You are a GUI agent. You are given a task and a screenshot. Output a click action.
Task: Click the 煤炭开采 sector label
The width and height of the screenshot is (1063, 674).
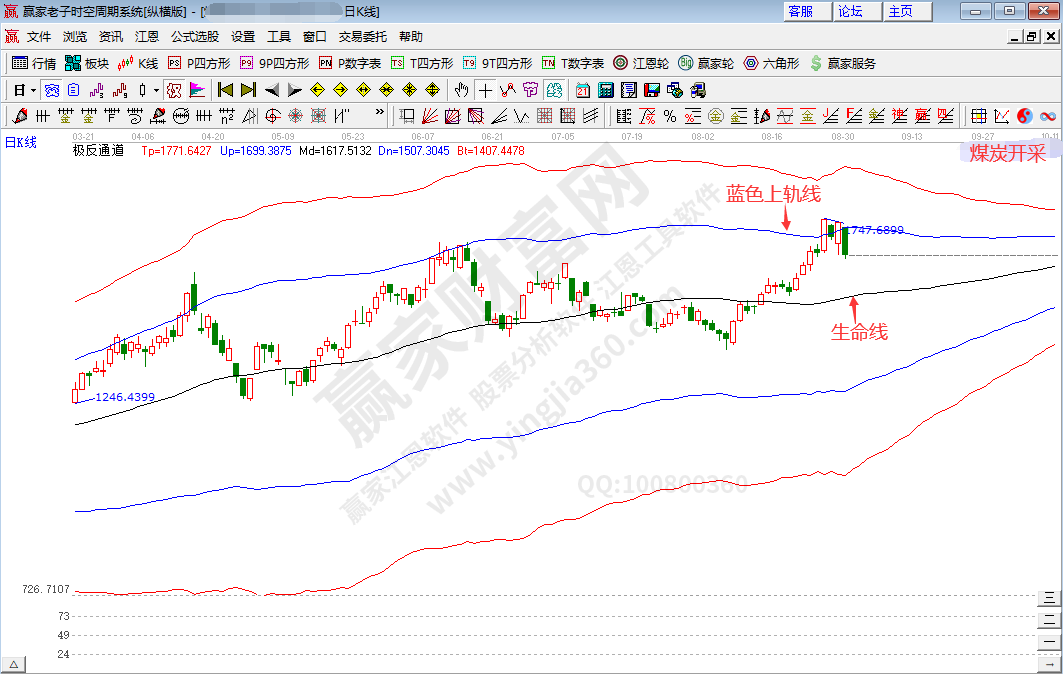coord(1006,153)
